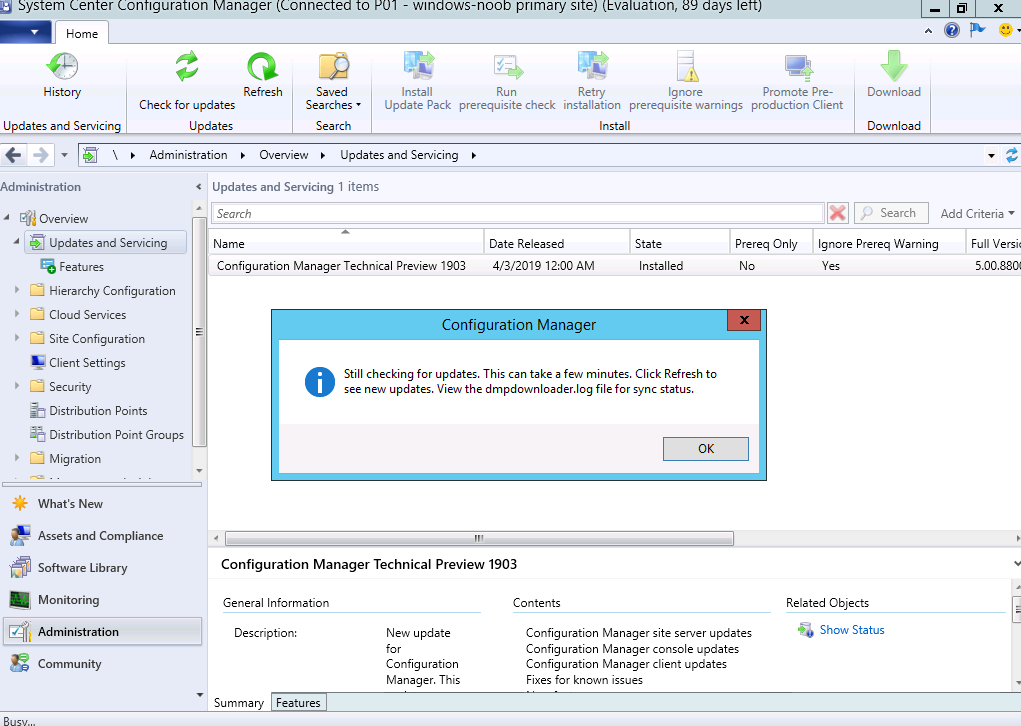Screen dimensions: 1021x726
Task: Click the blue flag notification icon
Action: coord(977,30)
